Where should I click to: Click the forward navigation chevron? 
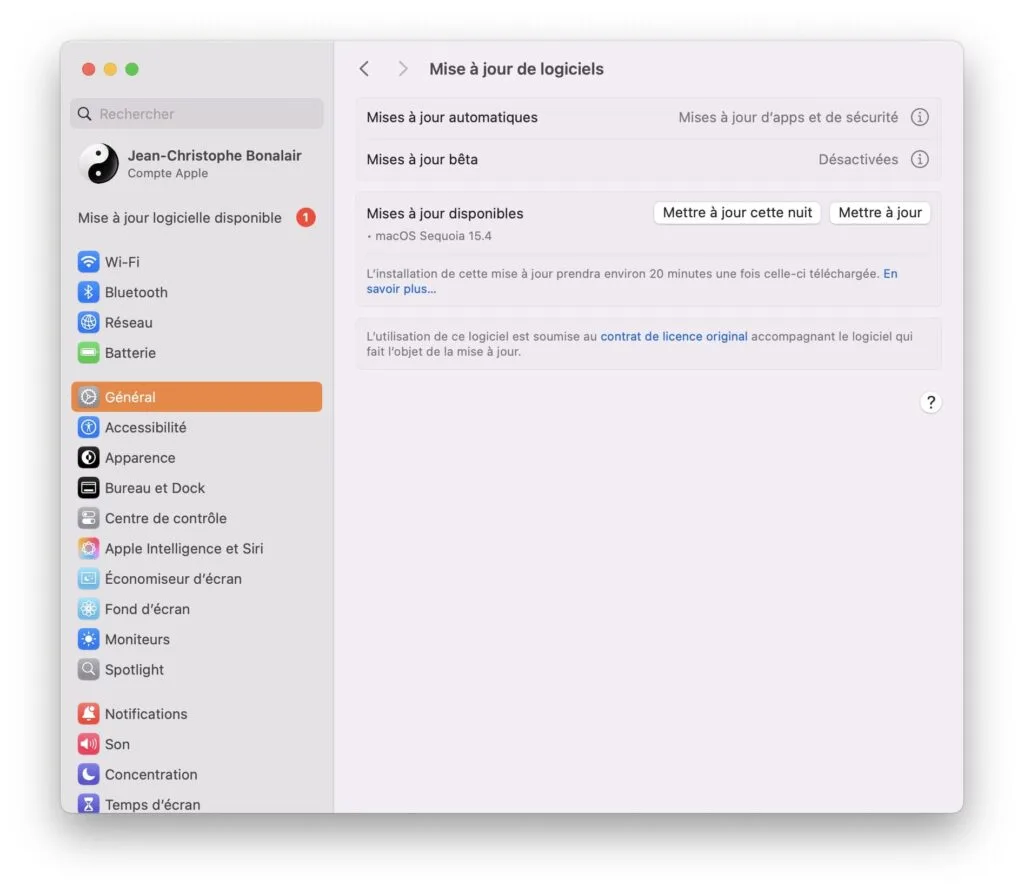402,68
